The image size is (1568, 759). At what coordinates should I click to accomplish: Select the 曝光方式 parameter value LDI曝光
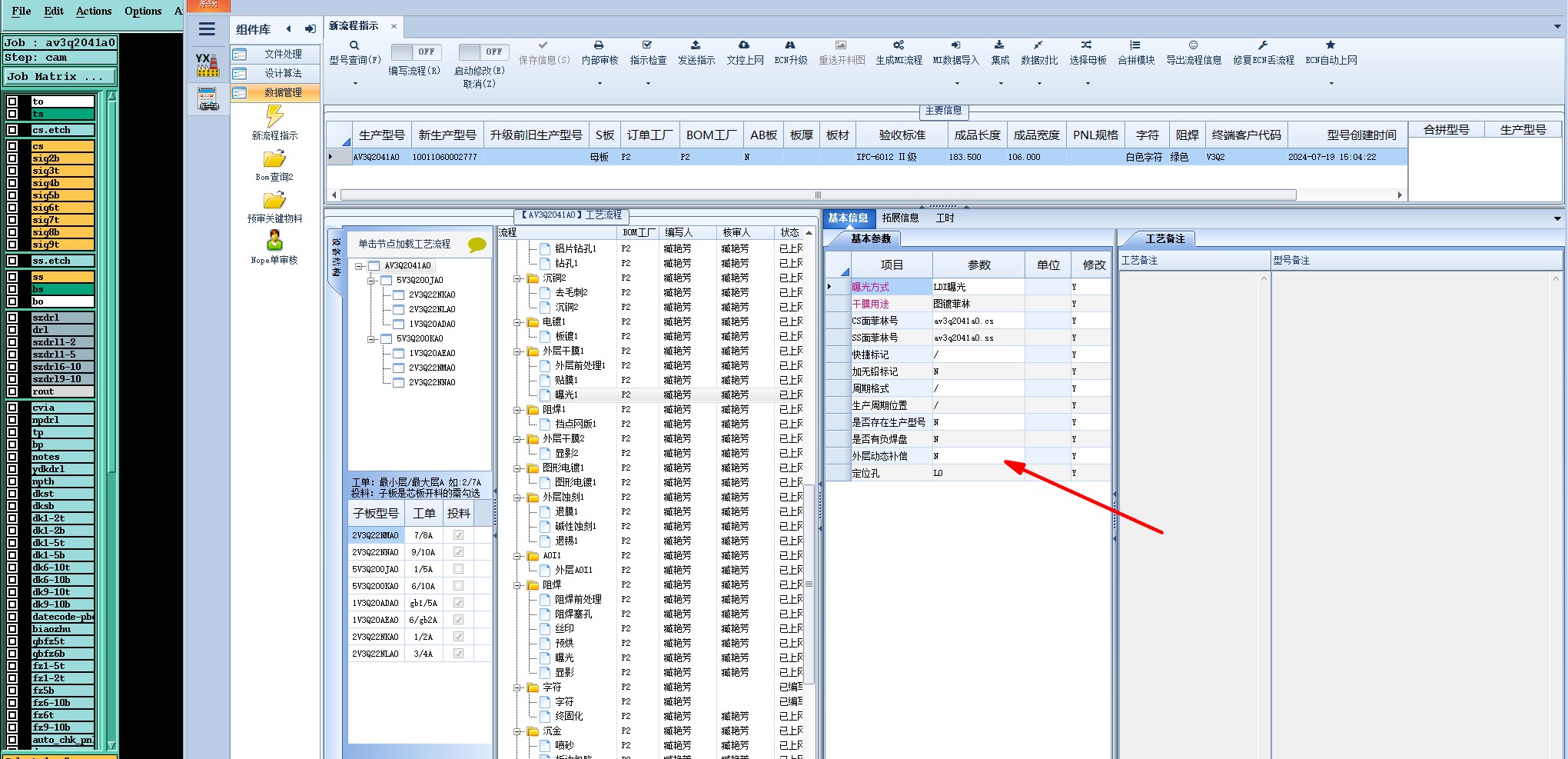[x=978, y=287]
